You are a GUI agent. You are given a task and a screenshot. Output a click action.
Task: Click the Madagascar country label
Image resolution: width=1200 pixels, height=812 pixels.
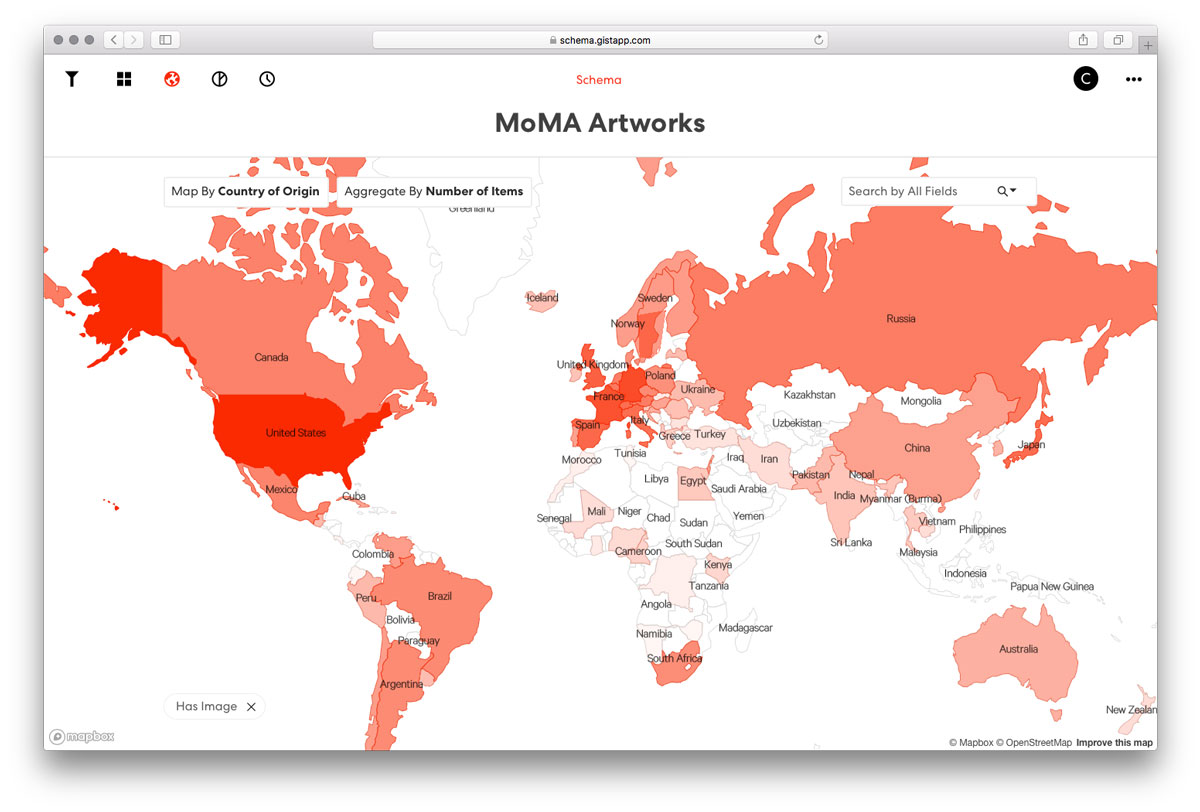[745, 628]
